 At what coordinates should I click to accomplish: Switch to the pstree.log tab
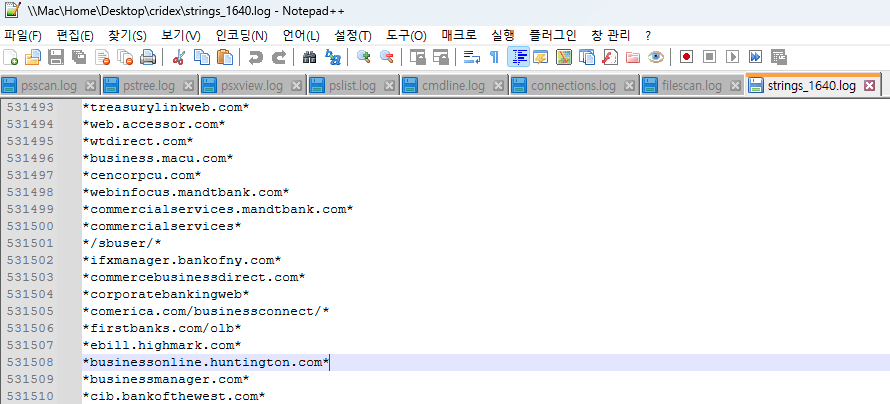coord(149,86)
